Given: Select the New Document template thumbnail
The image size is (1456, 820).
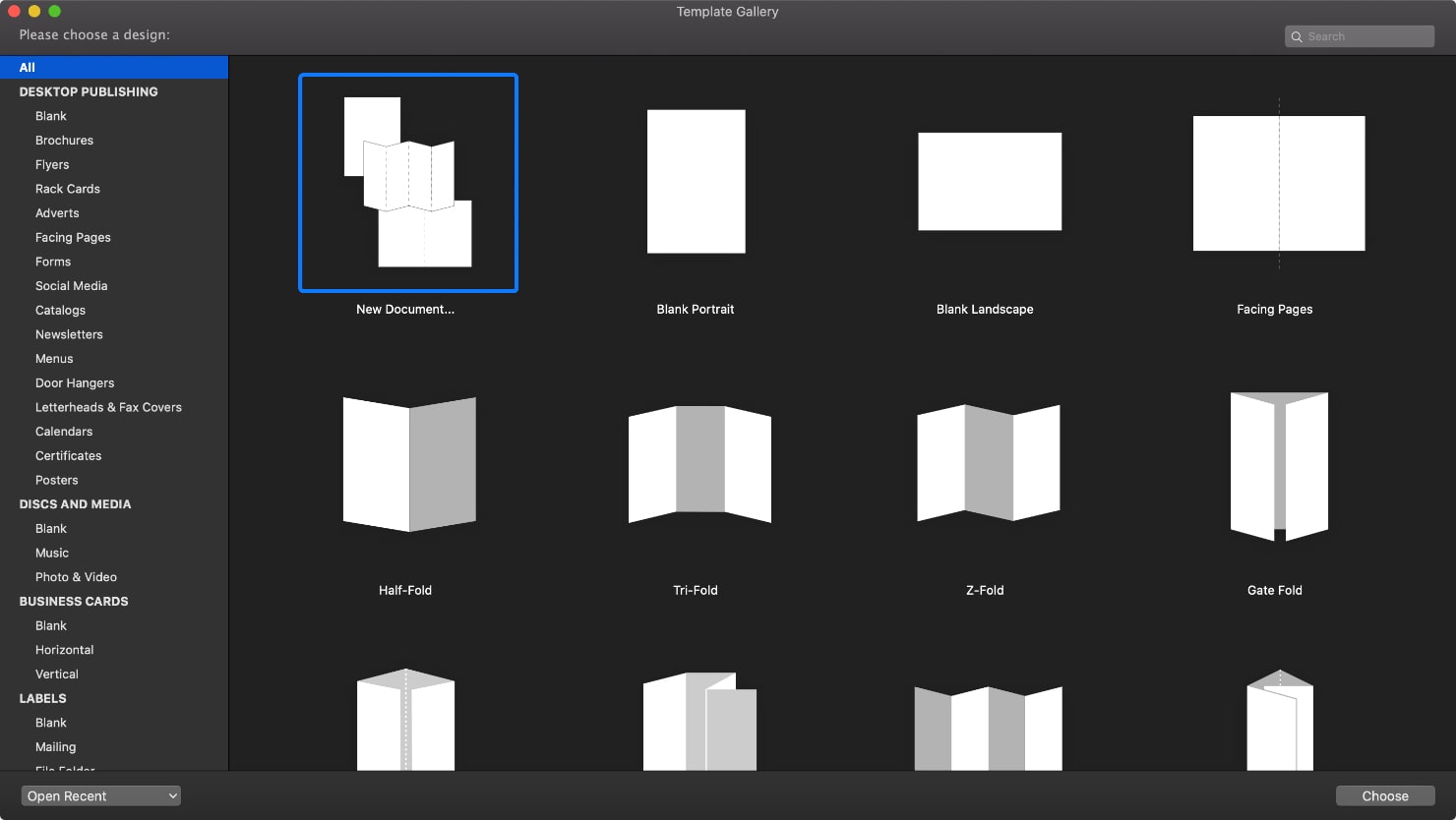Looking at the screenshot, I should pyautogui.click(x=407, y=183).
